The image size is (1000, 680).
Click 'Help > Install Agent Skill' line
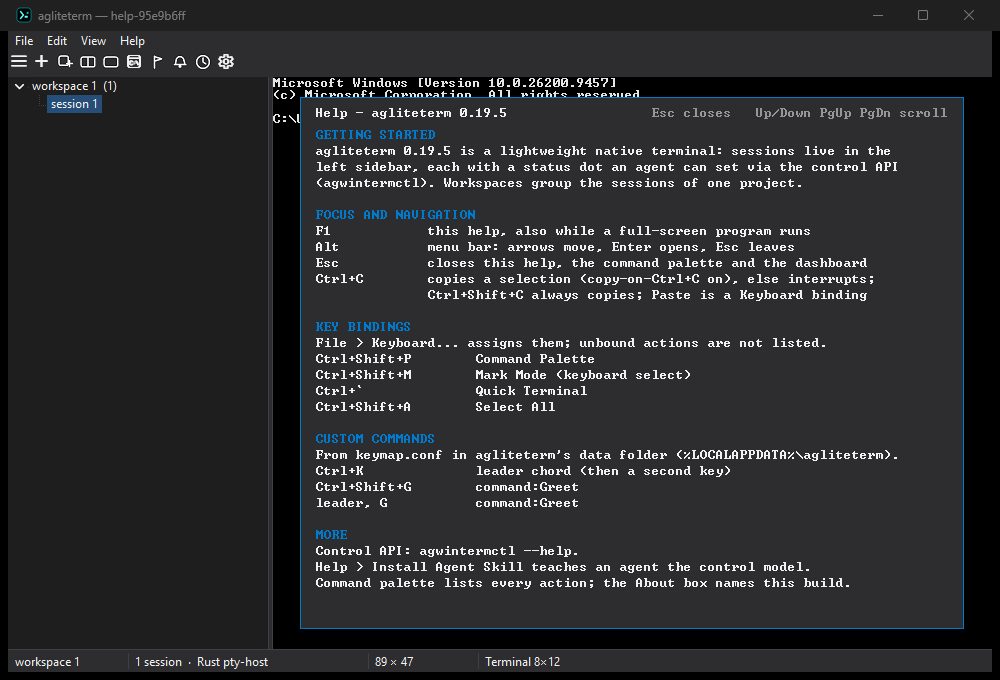[x=562, y=567]
